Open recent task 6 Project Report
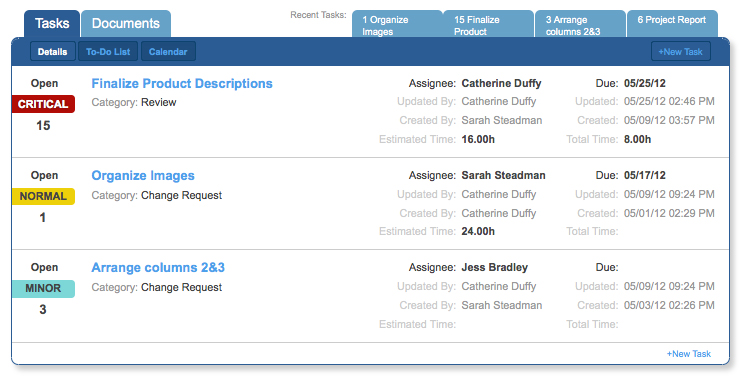The width and height of the screenshot is (741, 376). point(672,24)
